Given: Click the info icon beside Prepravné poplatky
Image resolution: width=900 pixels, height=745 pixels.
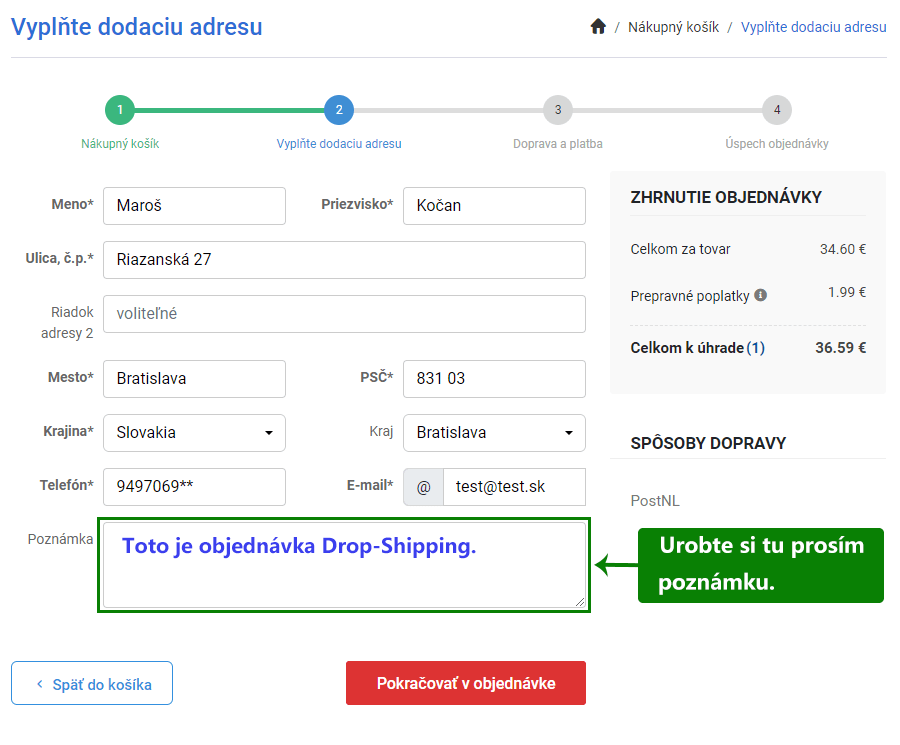Looking at the screenshot, I should pos(761,295).
